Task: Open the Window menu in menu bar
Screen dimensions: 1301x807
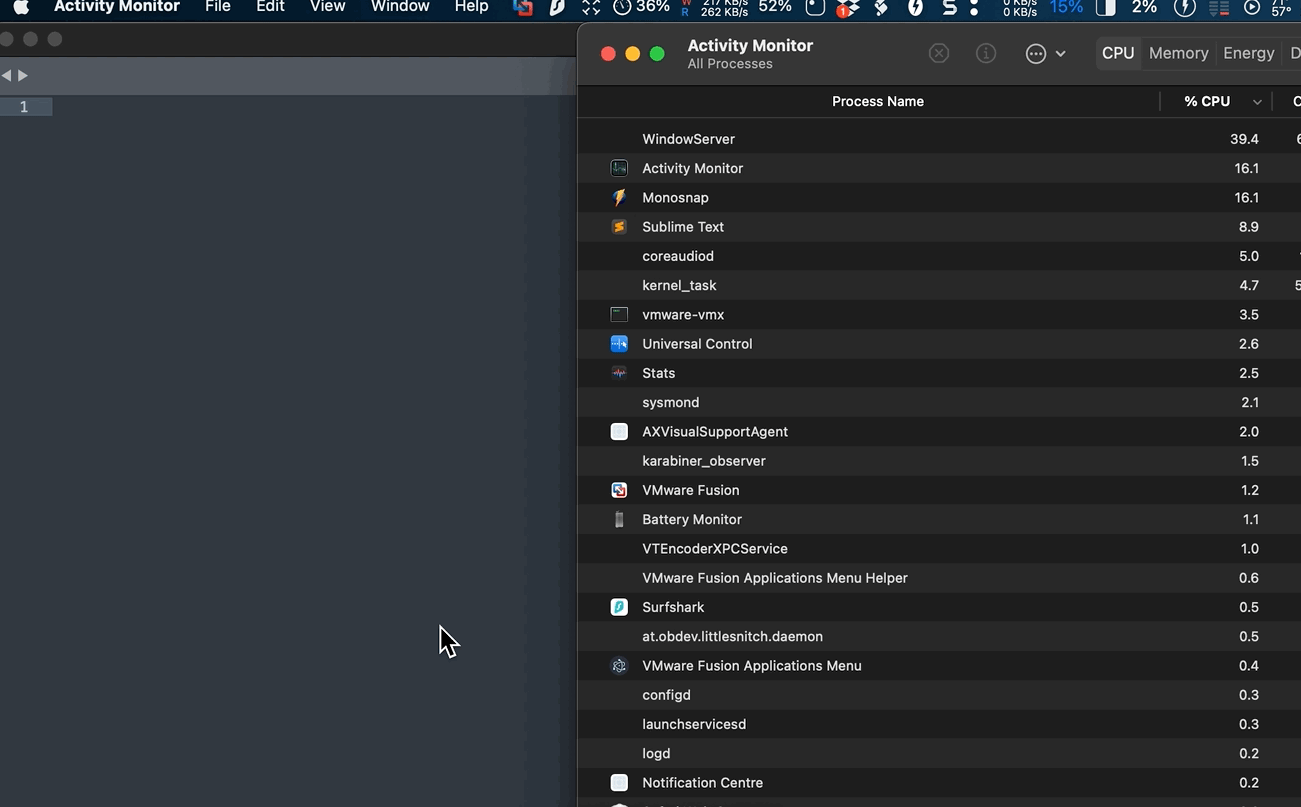Action: point(400,7)
